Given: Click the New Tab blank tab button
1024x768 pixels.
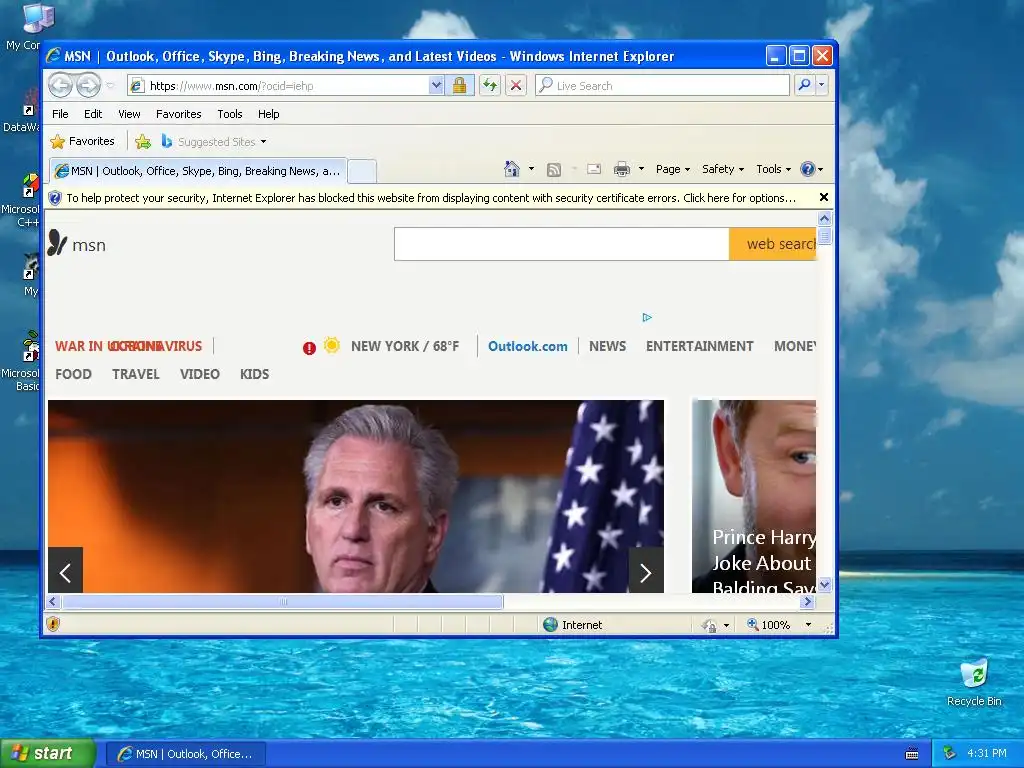Looking at the screenshot, I should point(362,172).
